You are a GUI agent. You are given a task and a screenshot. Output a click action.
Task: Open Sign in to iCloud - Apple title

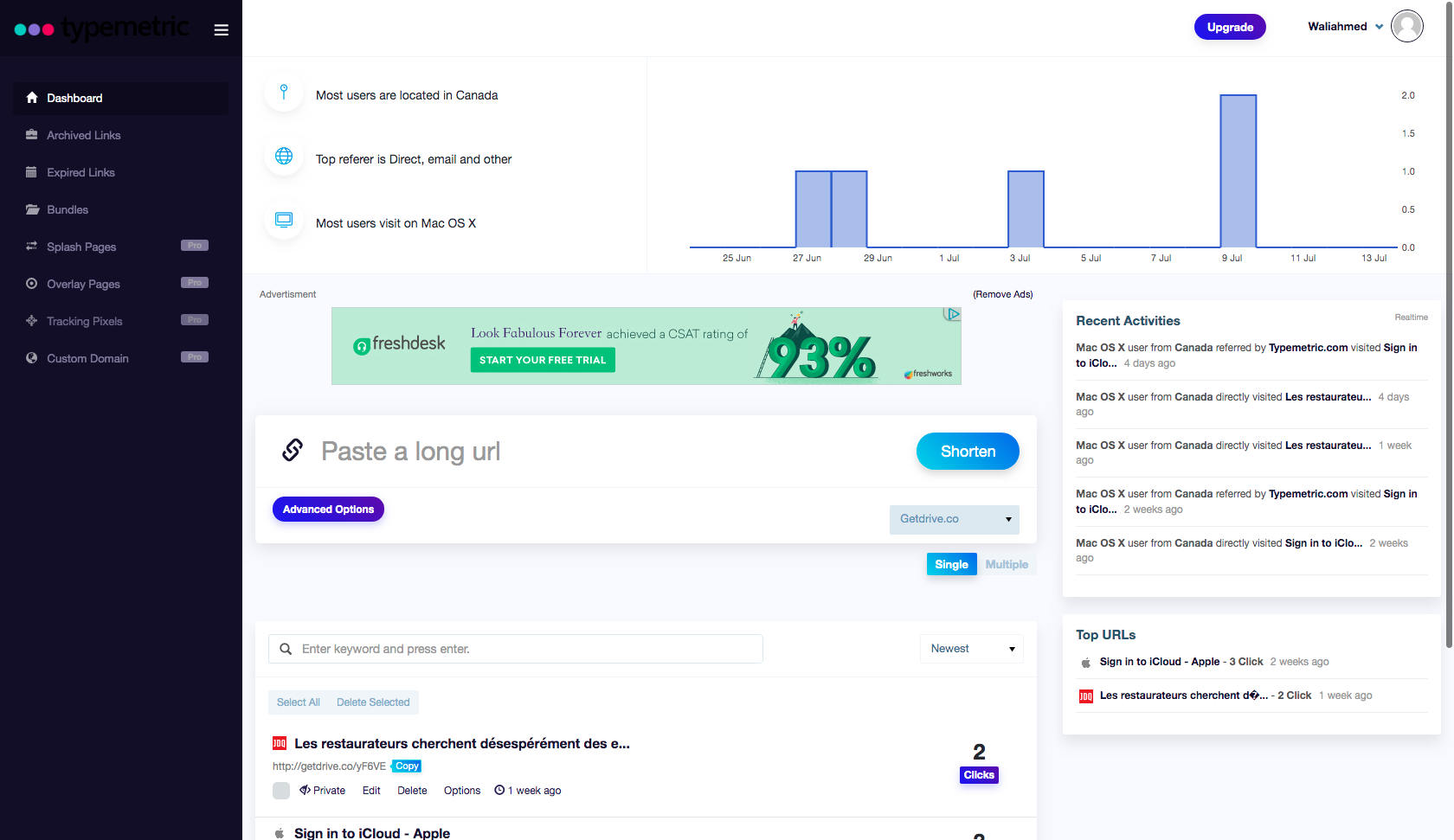[372, 833]
